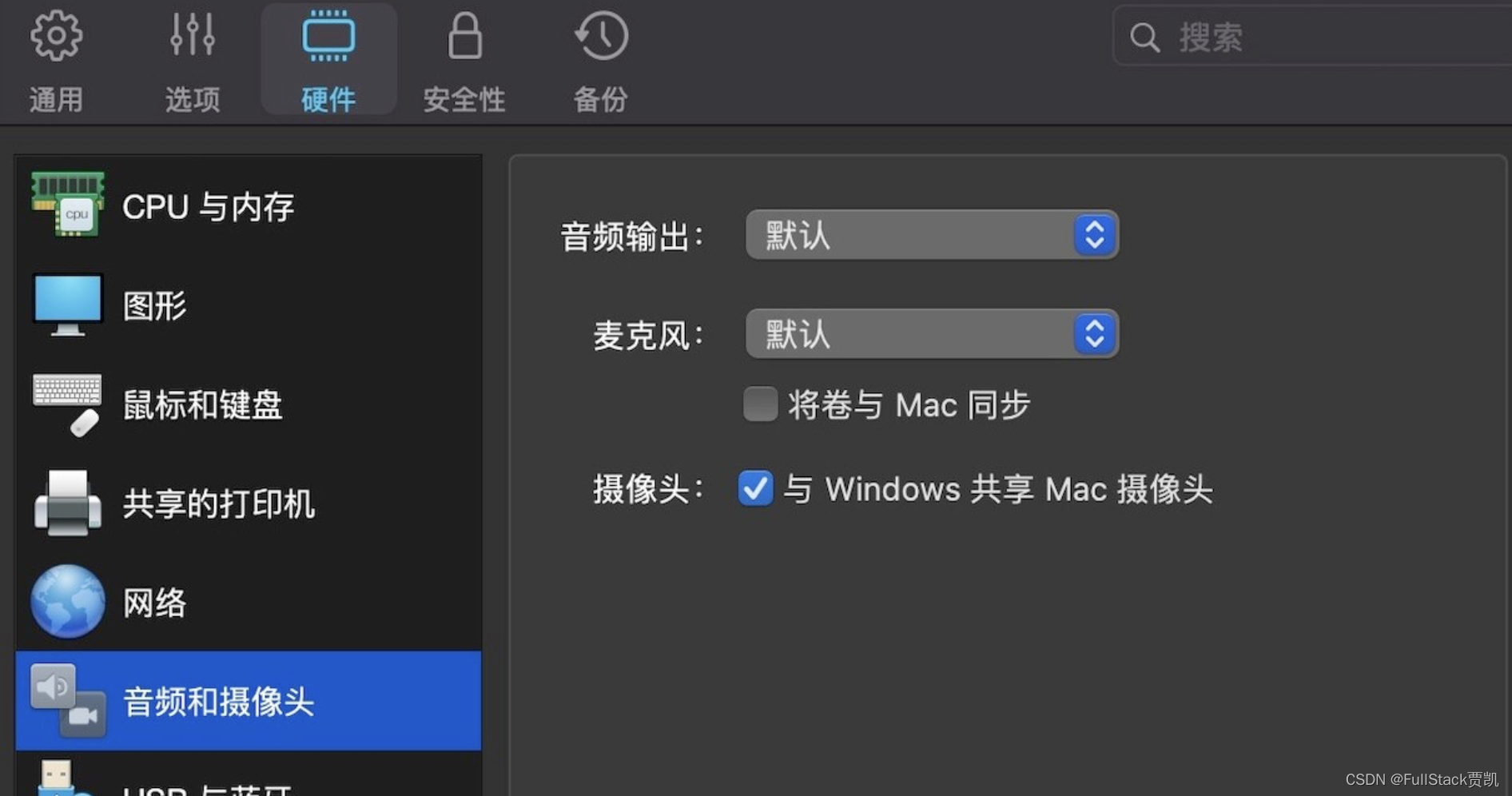Switch to the 备份 tab label
The width and height of the screenshot is (1512, 796).
pos(601,100)
